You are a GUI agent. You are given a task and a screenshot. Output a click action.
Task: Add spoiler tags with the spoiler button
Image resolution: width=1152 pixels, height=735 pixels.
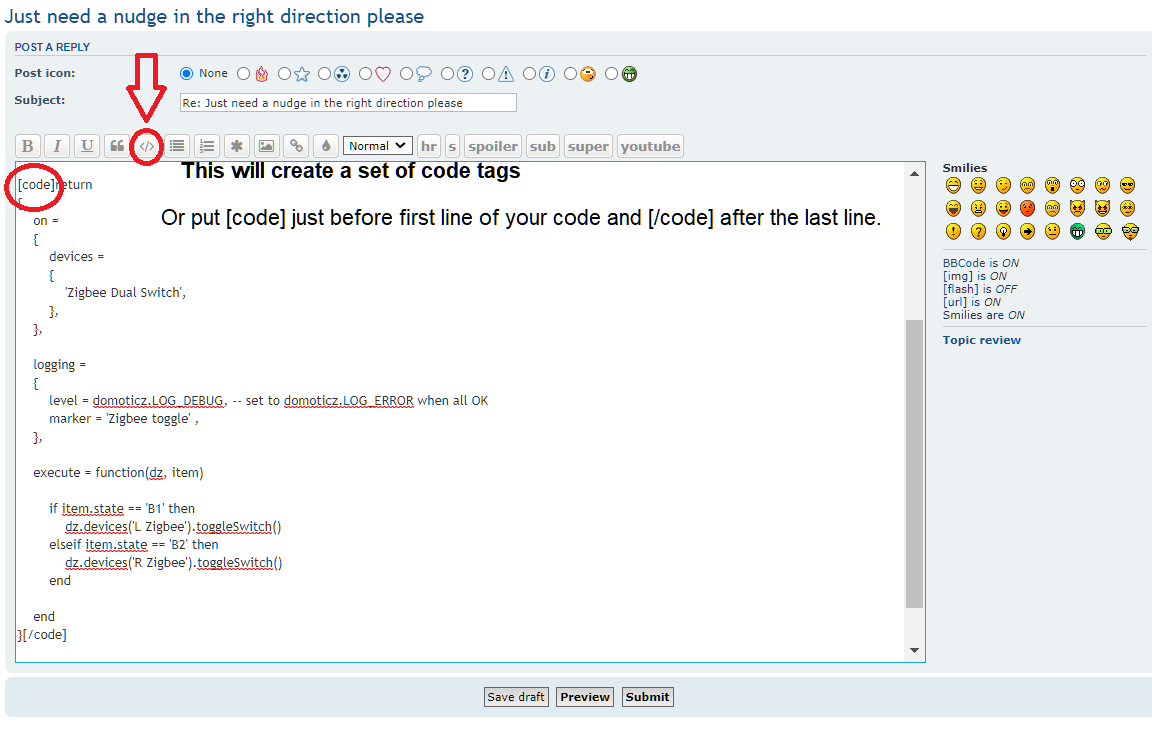click(x=492, y=145)
